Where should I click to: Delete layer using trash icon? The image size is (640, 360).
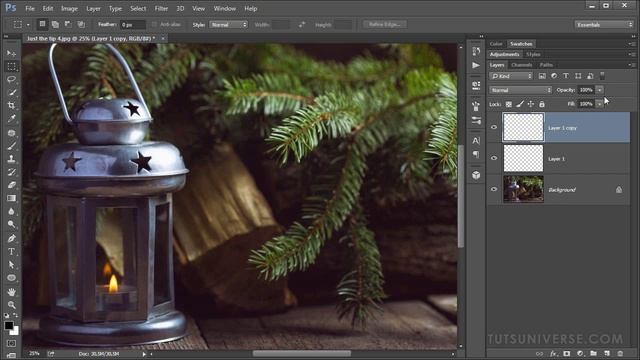pyautogui.click(x=620, y=353)
